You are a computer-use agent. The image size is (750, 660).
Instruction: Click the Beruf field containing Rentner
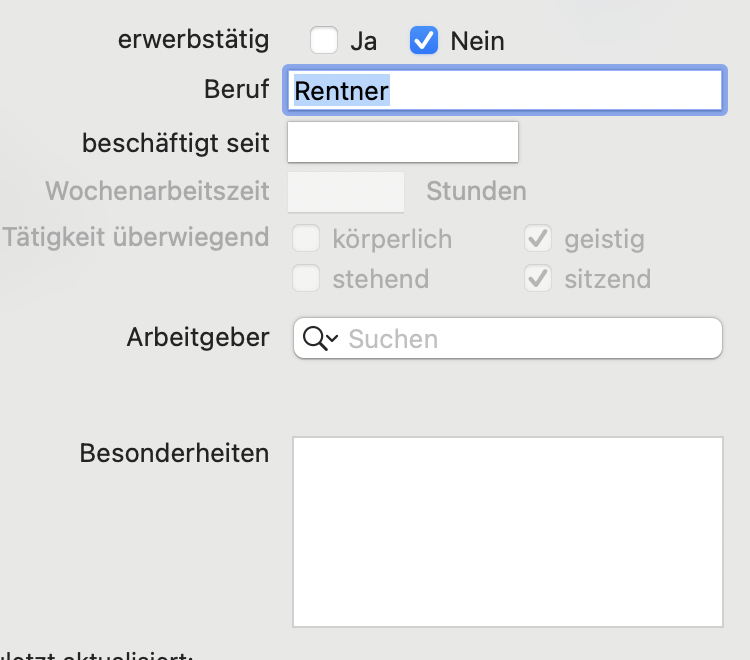pyautogui.click(x=505, y=90)
